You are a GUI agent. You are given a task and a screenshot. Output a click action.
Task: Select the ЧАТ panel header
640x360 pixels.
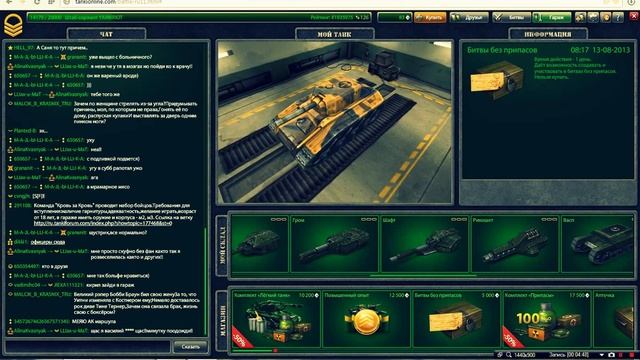click(x=106, y=34)
